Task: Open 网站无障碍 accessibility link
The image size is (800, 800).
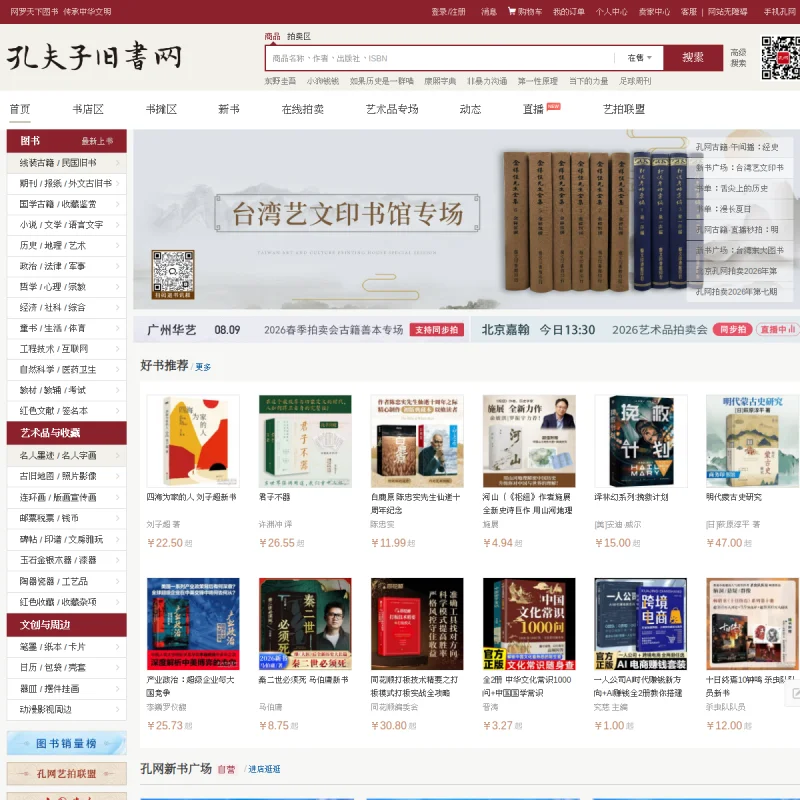Action: point(728,11)
